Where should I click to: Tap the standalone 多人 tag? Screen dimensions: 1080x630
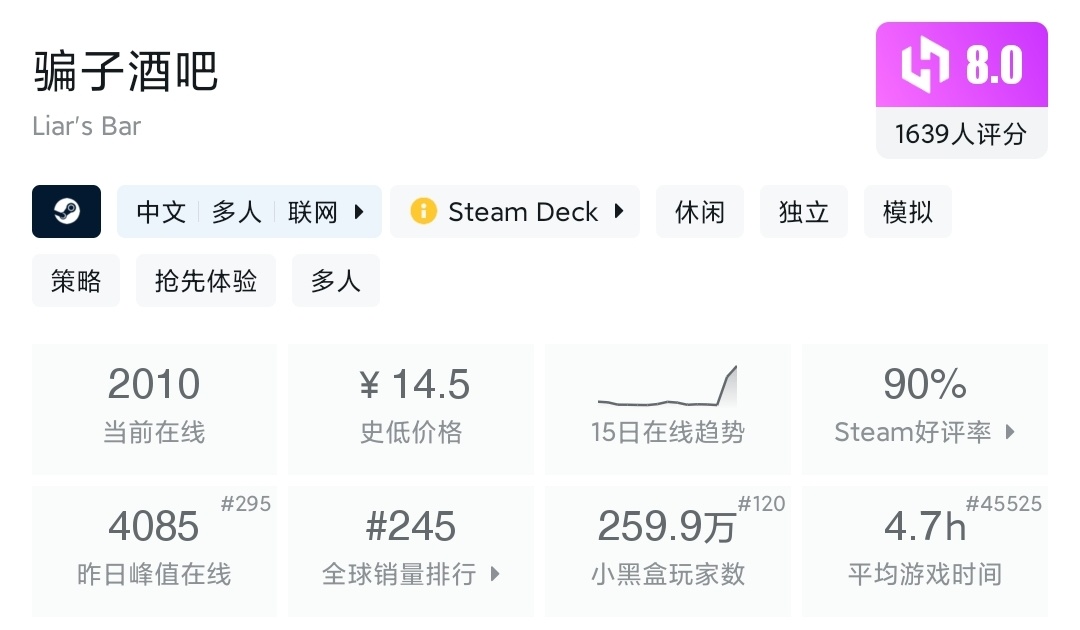336,281
